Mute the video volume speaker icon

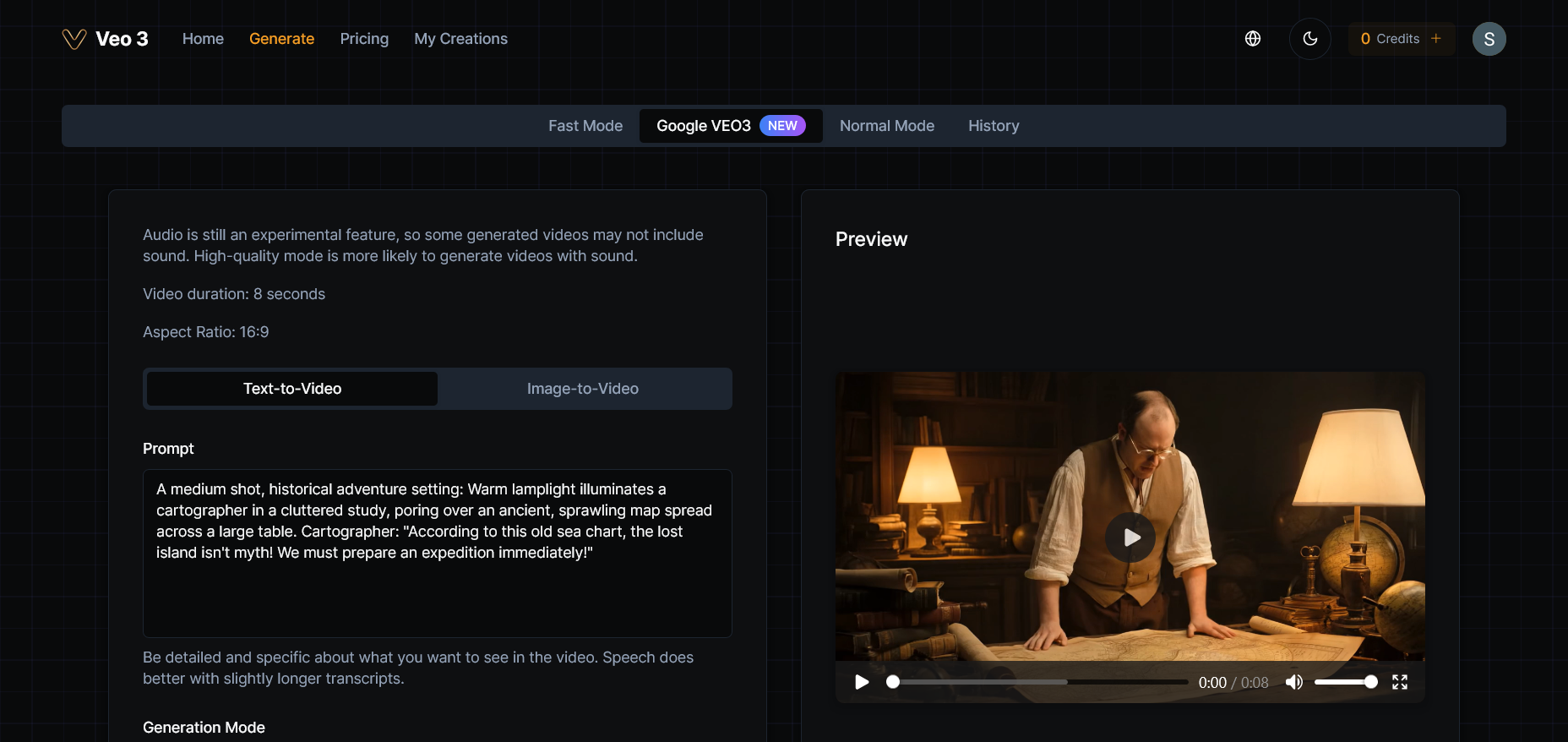(1294, 682)
